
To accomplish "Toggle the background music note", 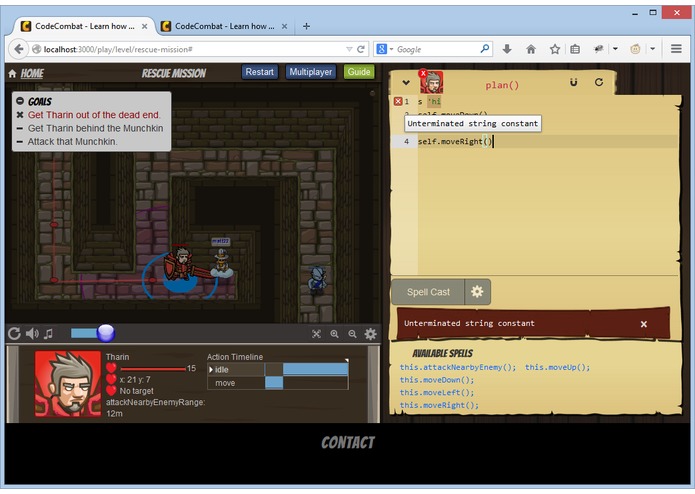I will tap(48, 334).
